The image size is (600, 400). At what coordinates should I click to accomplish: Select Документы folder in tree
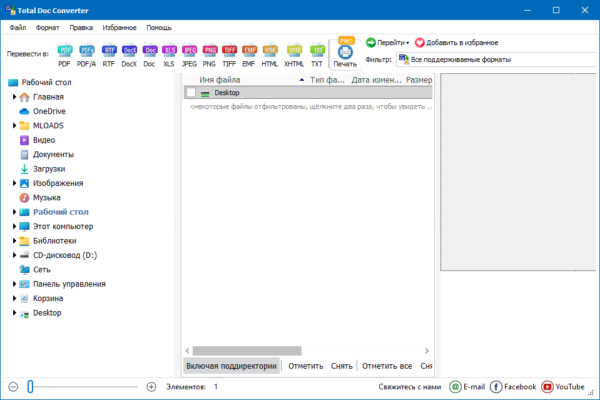click(53, 155)
